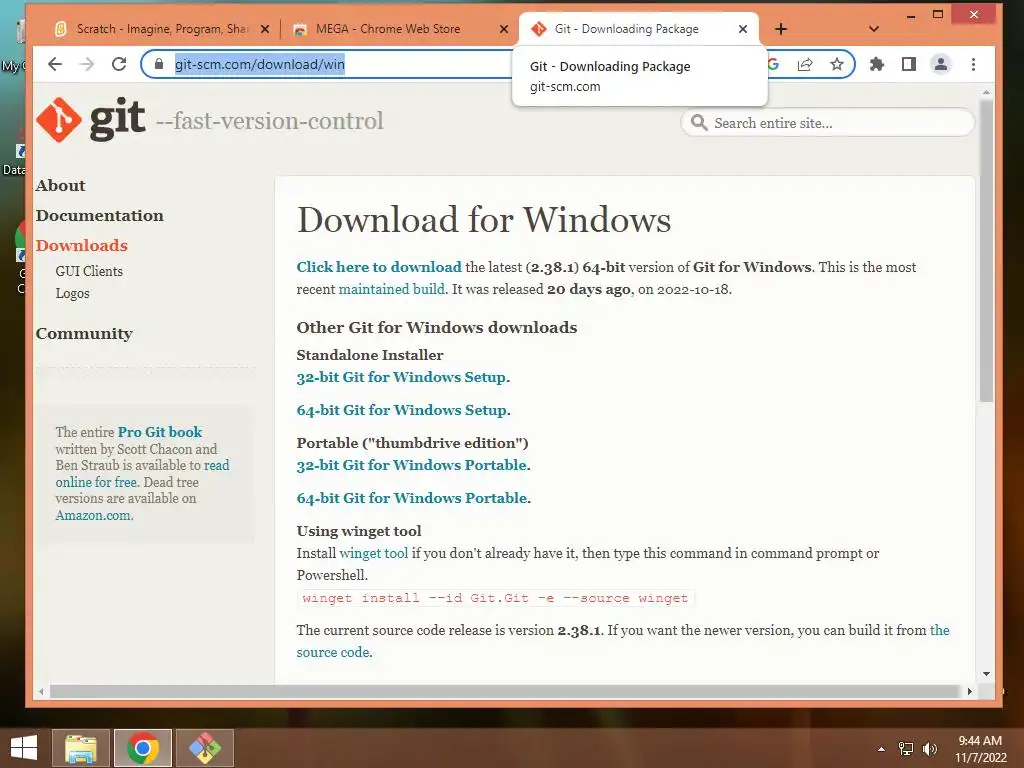Click the Pro Git book link

[160, 432]
